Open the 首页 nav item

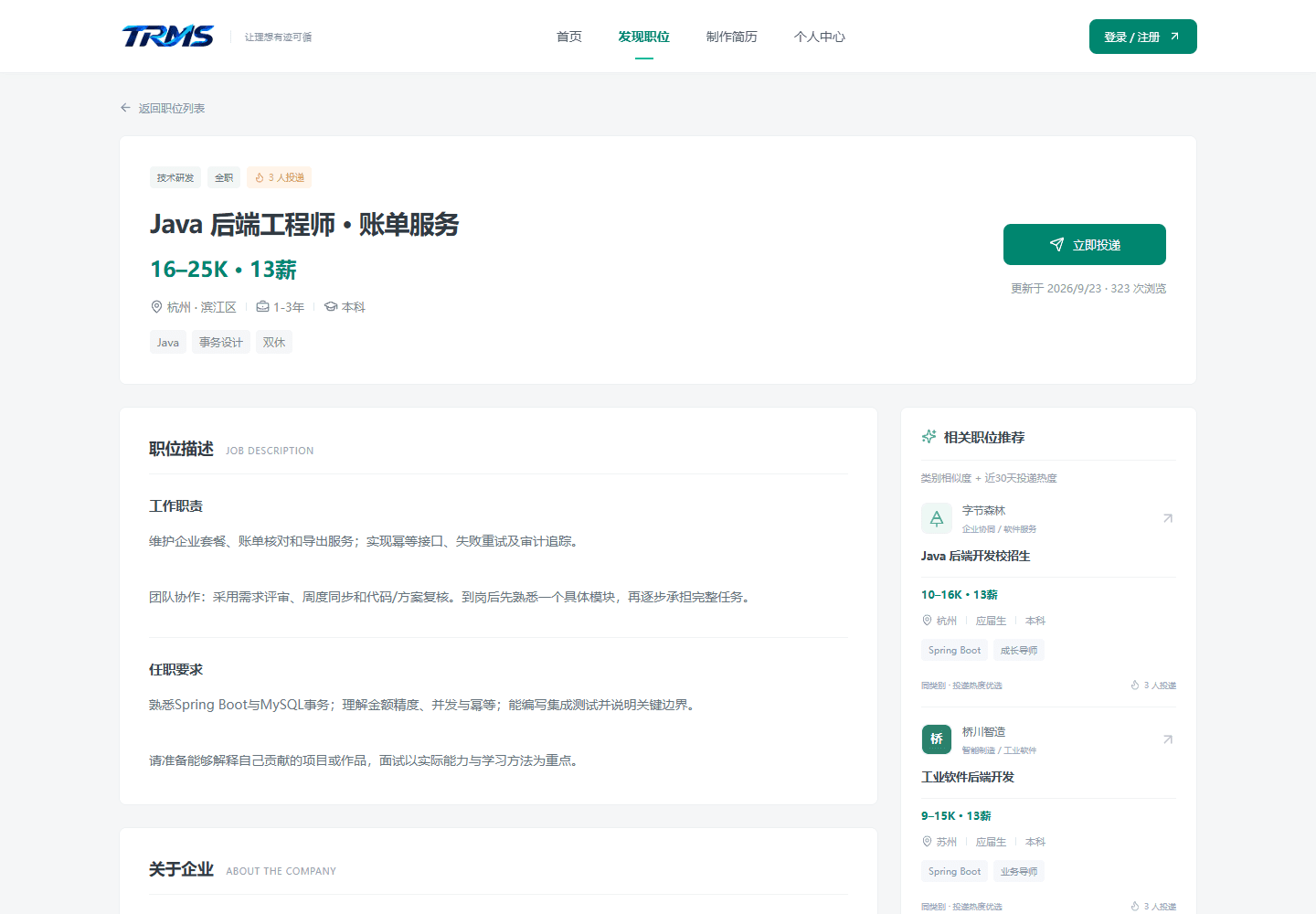569,37
